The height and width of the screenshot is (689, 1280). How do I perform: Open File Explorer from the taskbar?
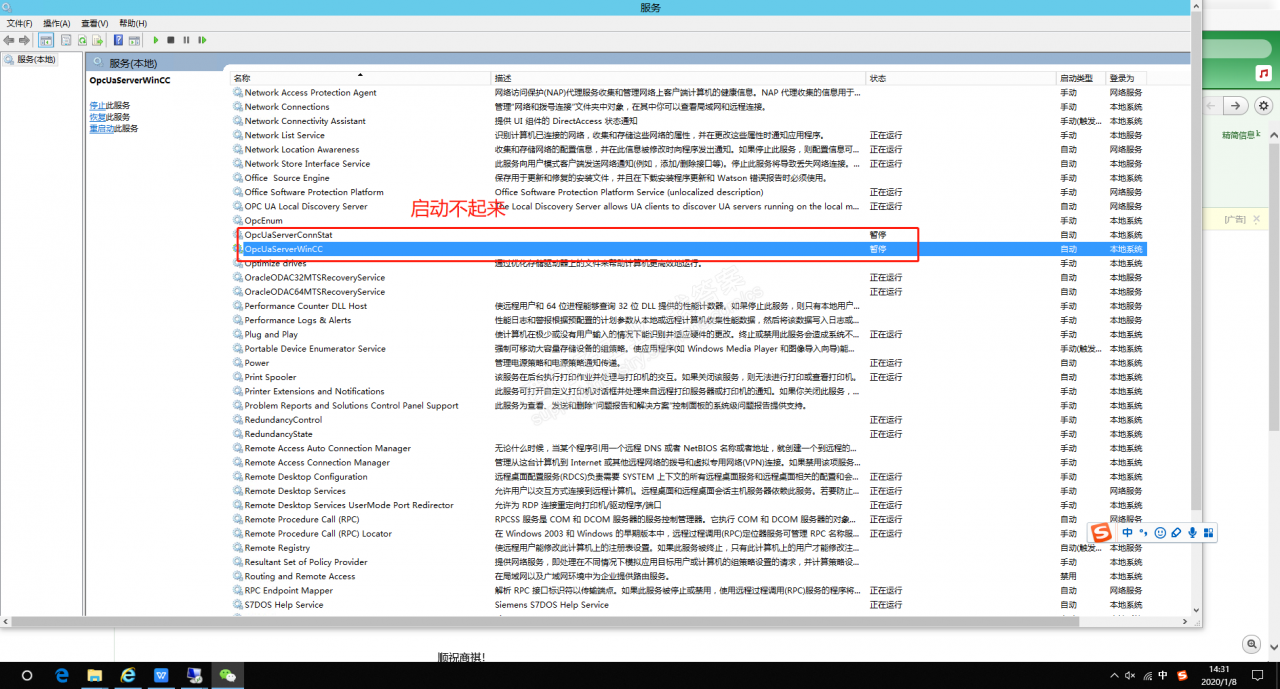(x=95, y=676)
